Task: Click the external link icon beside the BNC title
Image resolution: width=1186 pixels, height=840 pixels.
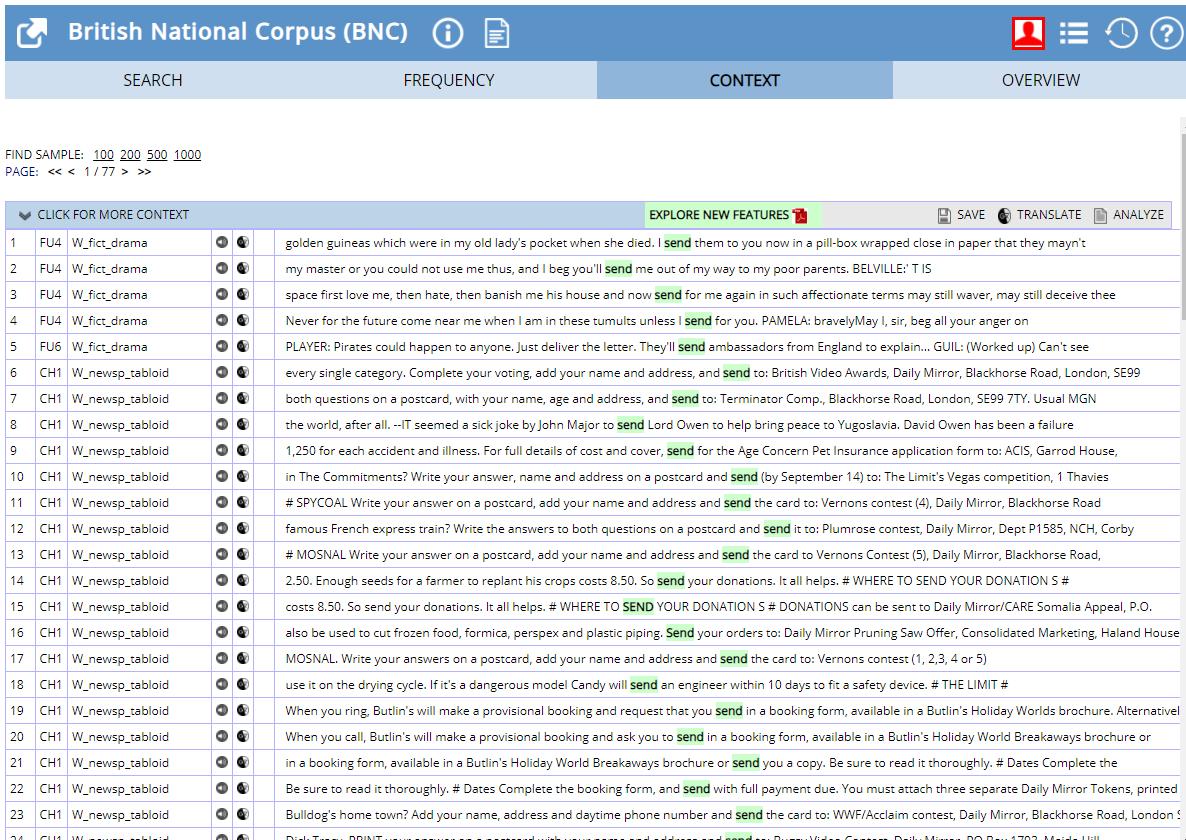Action: point(32,33)
